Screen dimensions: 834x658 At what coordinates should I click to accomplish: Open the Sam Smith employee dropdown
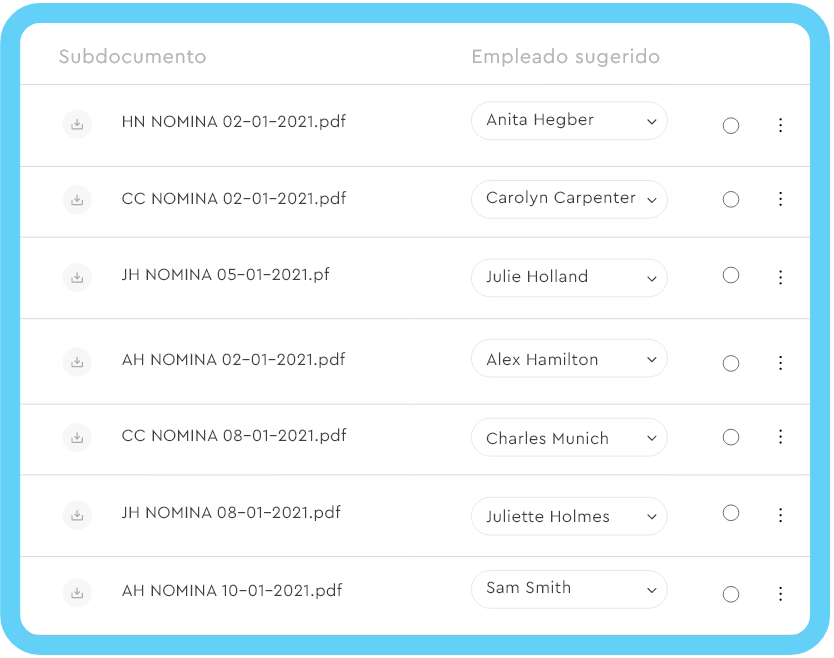point(569,589)
